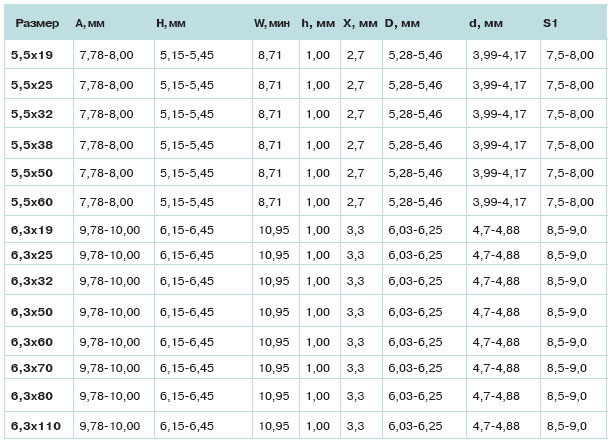Select the 5,5x19 size row label
The width and height of the screenshot is (611, 443).
(x=32, y=55)
